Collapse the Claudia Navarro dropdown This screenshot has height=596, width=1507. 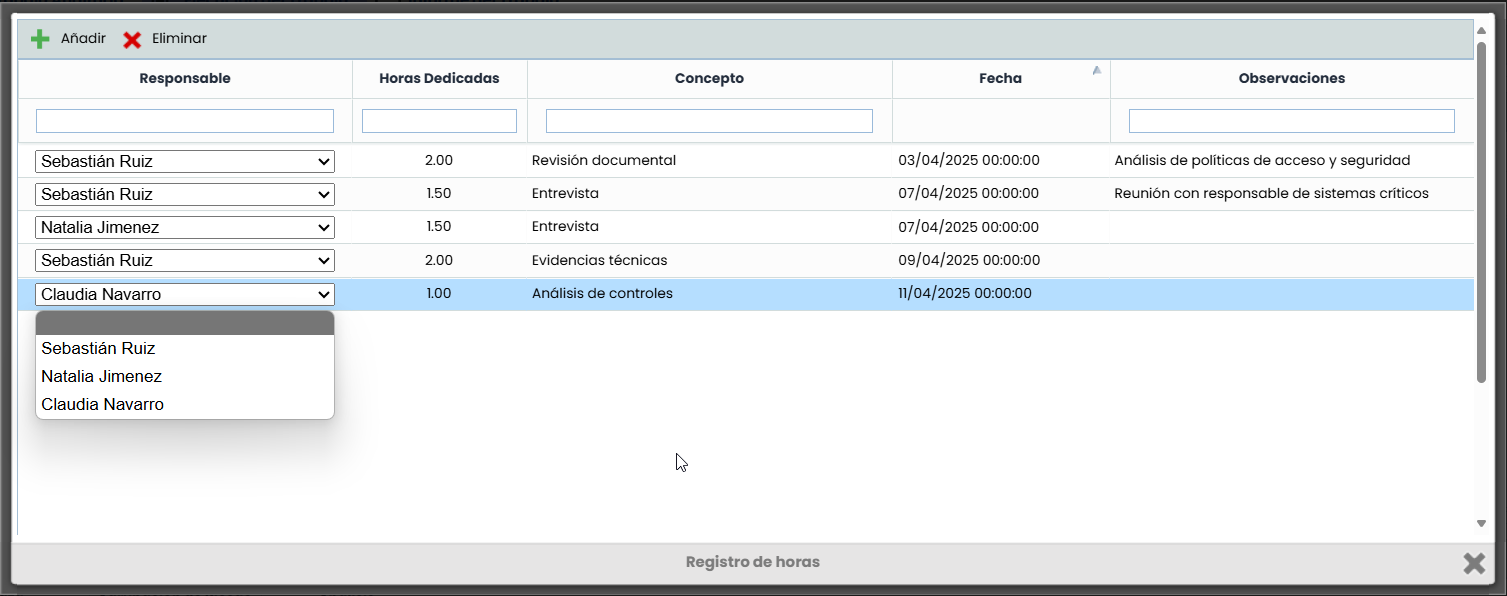pos(184,294)
